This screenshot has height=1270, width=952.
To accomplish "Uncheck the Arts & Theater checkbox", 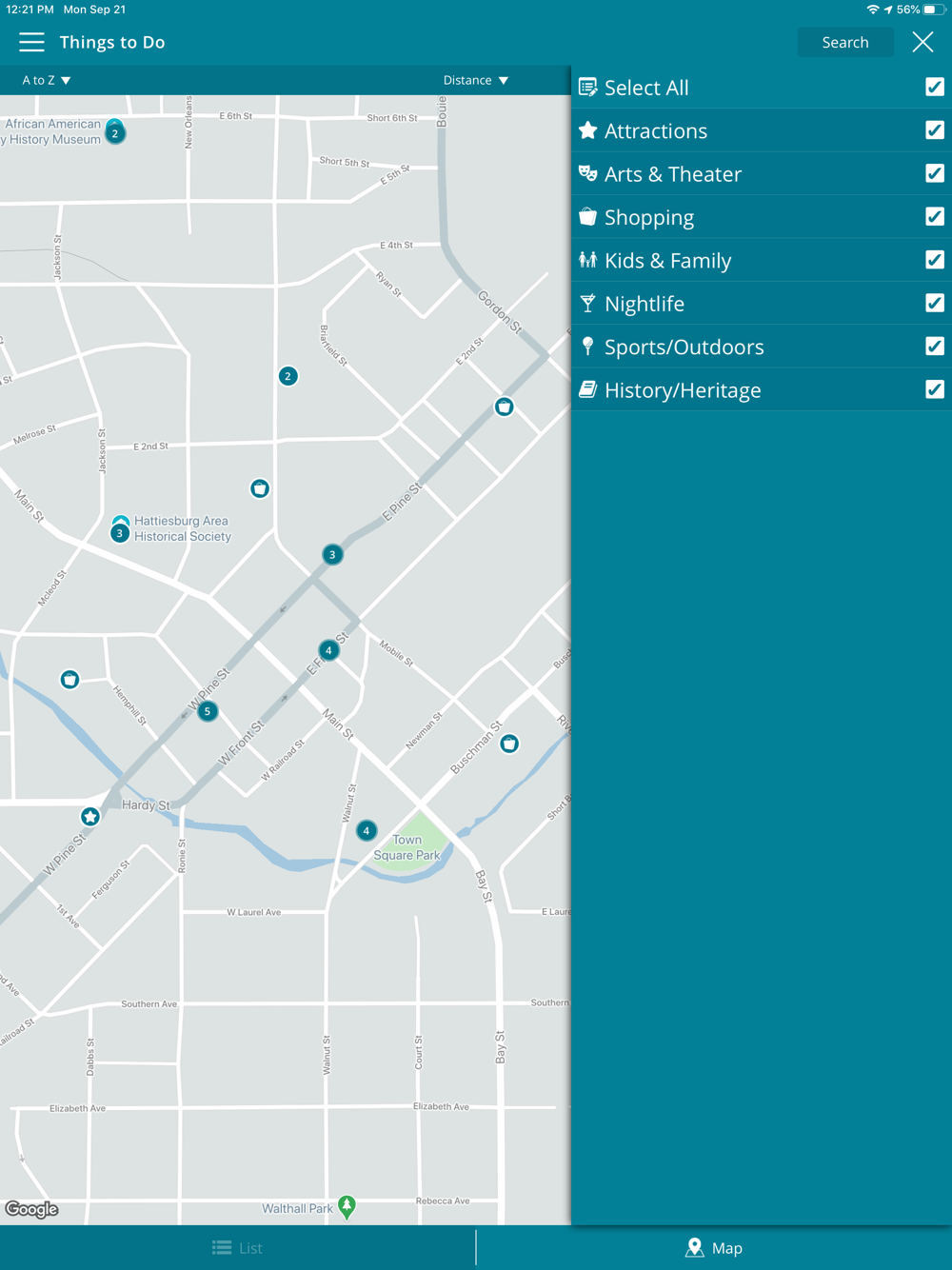I will [x=935, y=173].
